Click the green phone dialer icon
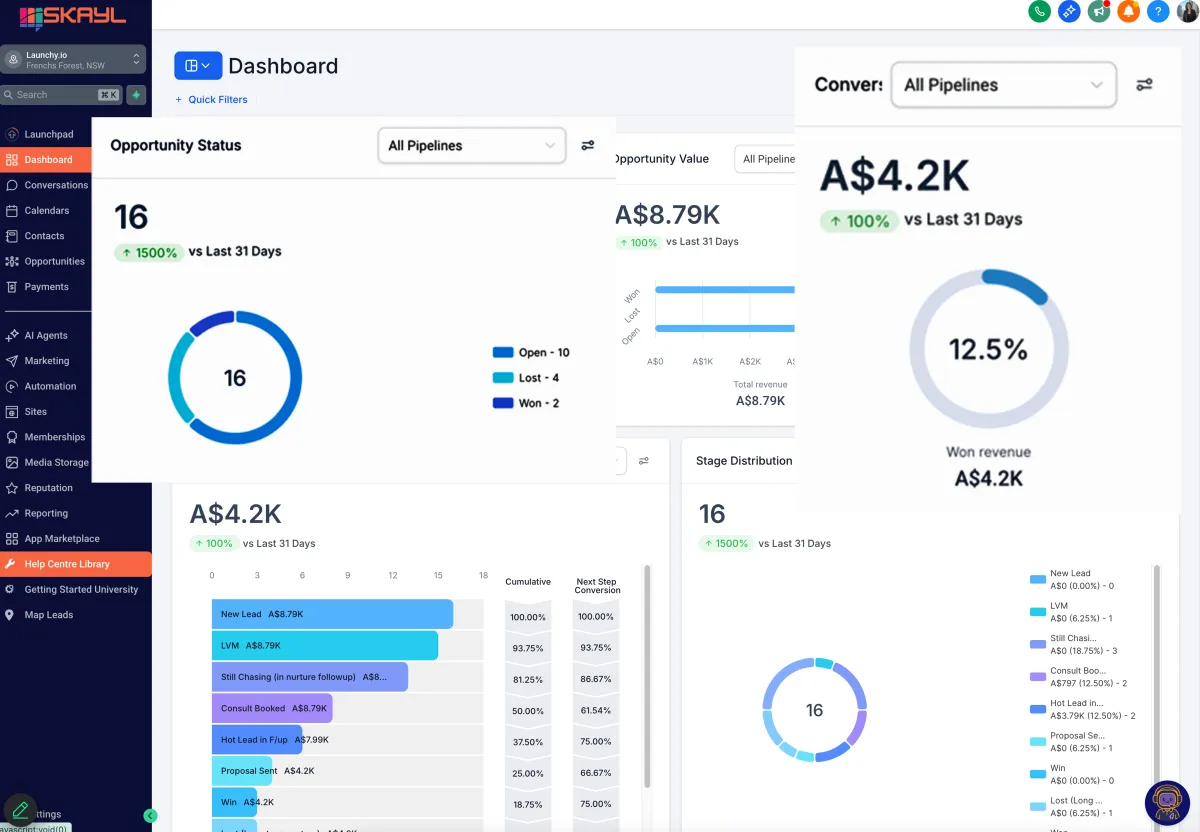 pyautogui.click(x=1040, y=12)
